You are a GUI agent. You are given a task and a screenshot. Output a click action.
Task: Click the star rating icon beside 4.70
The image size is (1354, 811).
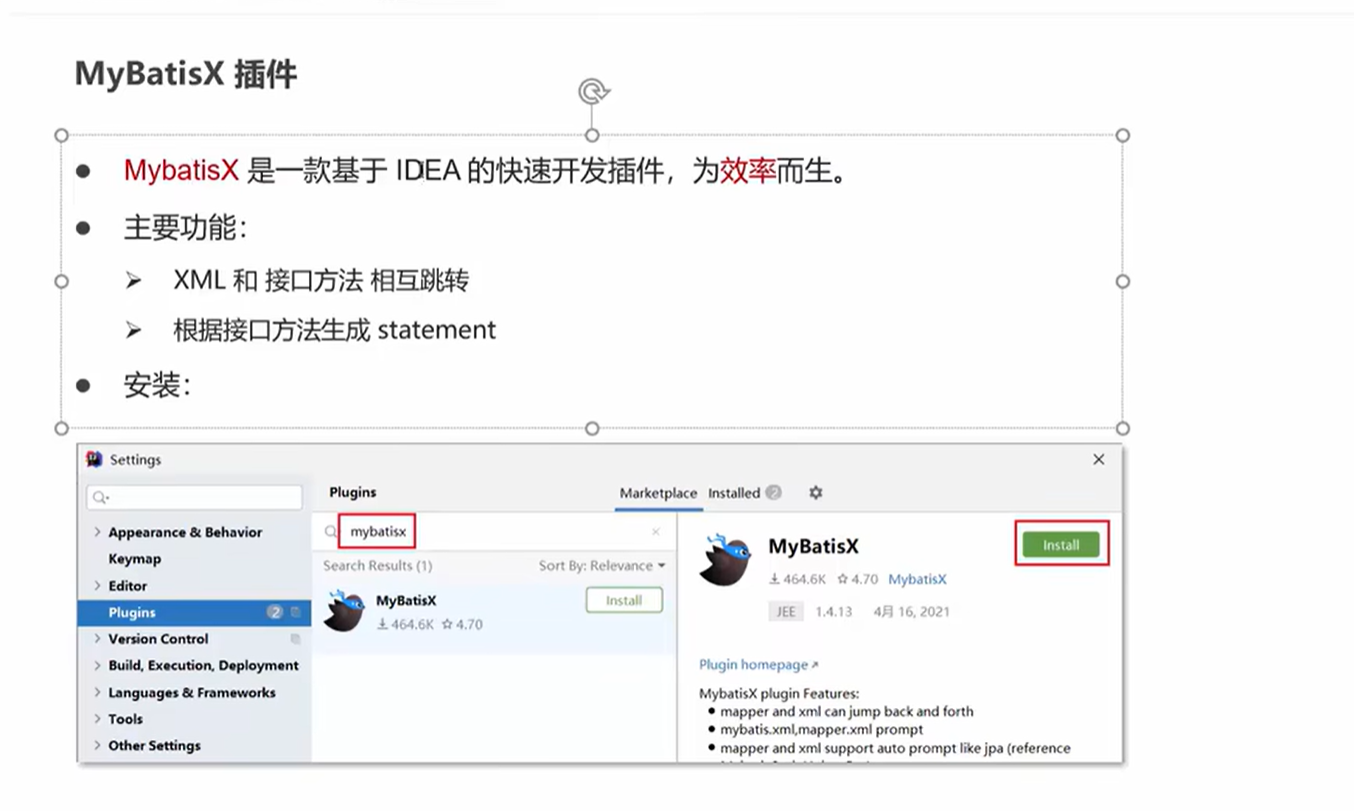(x=845, y=579)
